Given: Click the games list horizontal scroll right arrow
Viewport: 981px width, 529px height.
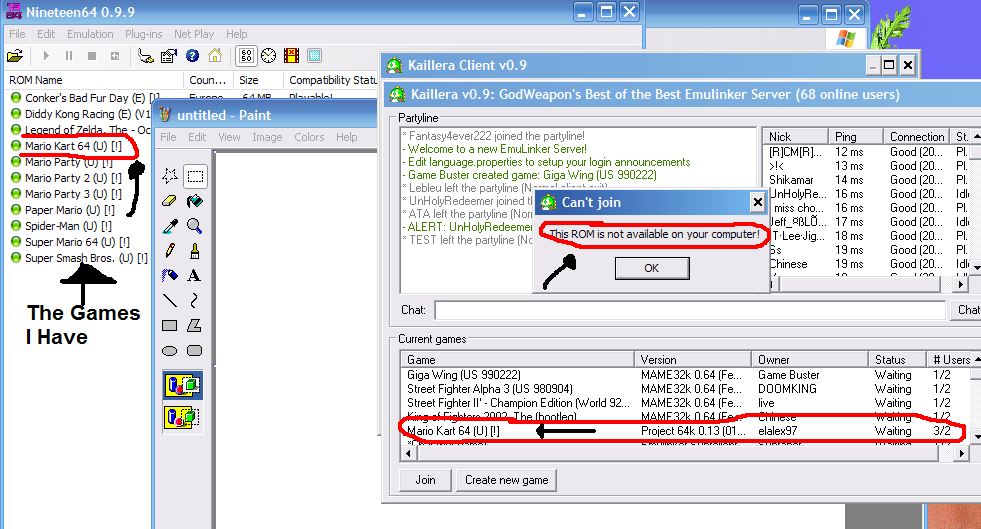Looking at the screenshot, I should [962, 453].
